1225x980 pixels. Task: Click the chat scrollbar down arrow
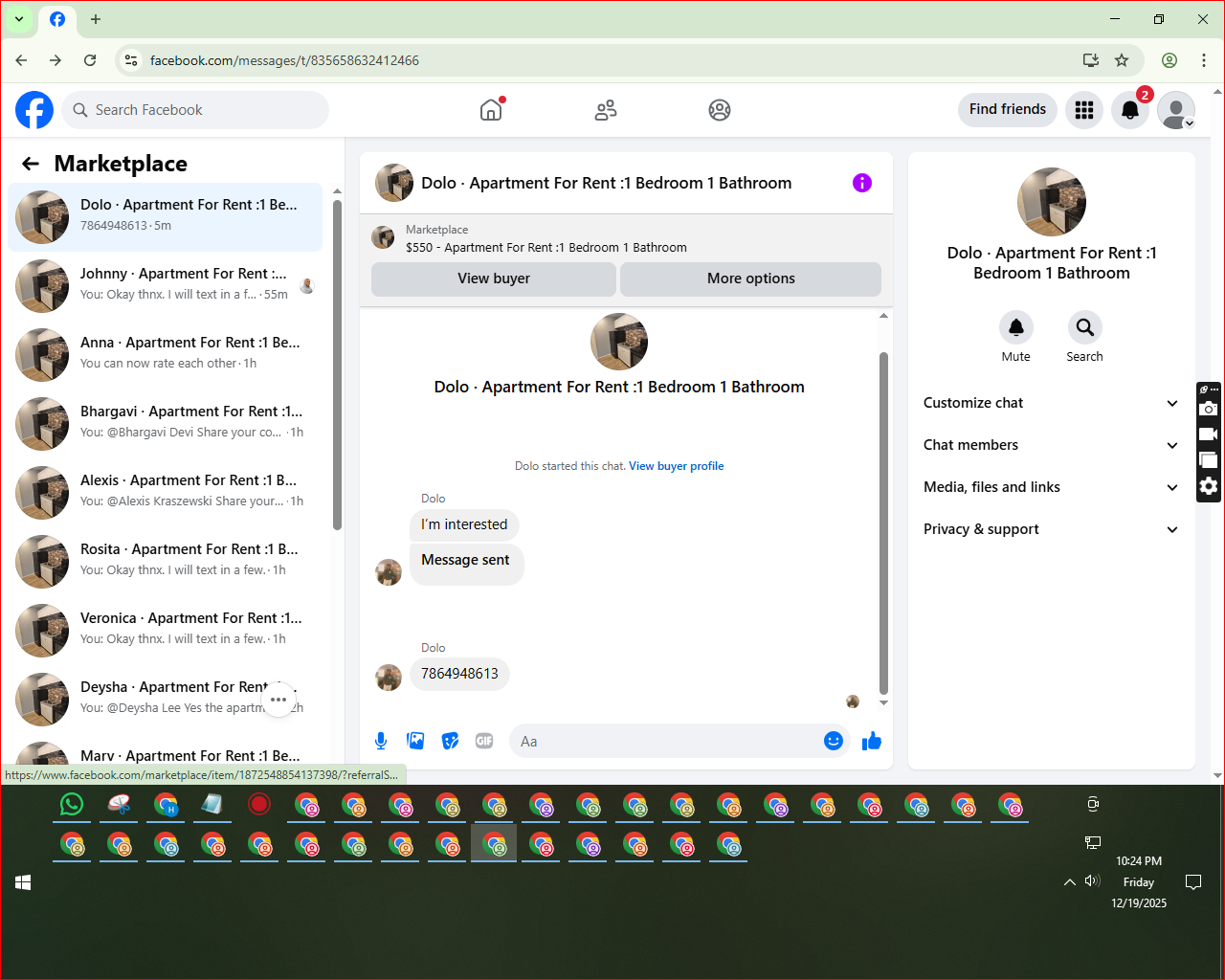click(x=883, y=703)
